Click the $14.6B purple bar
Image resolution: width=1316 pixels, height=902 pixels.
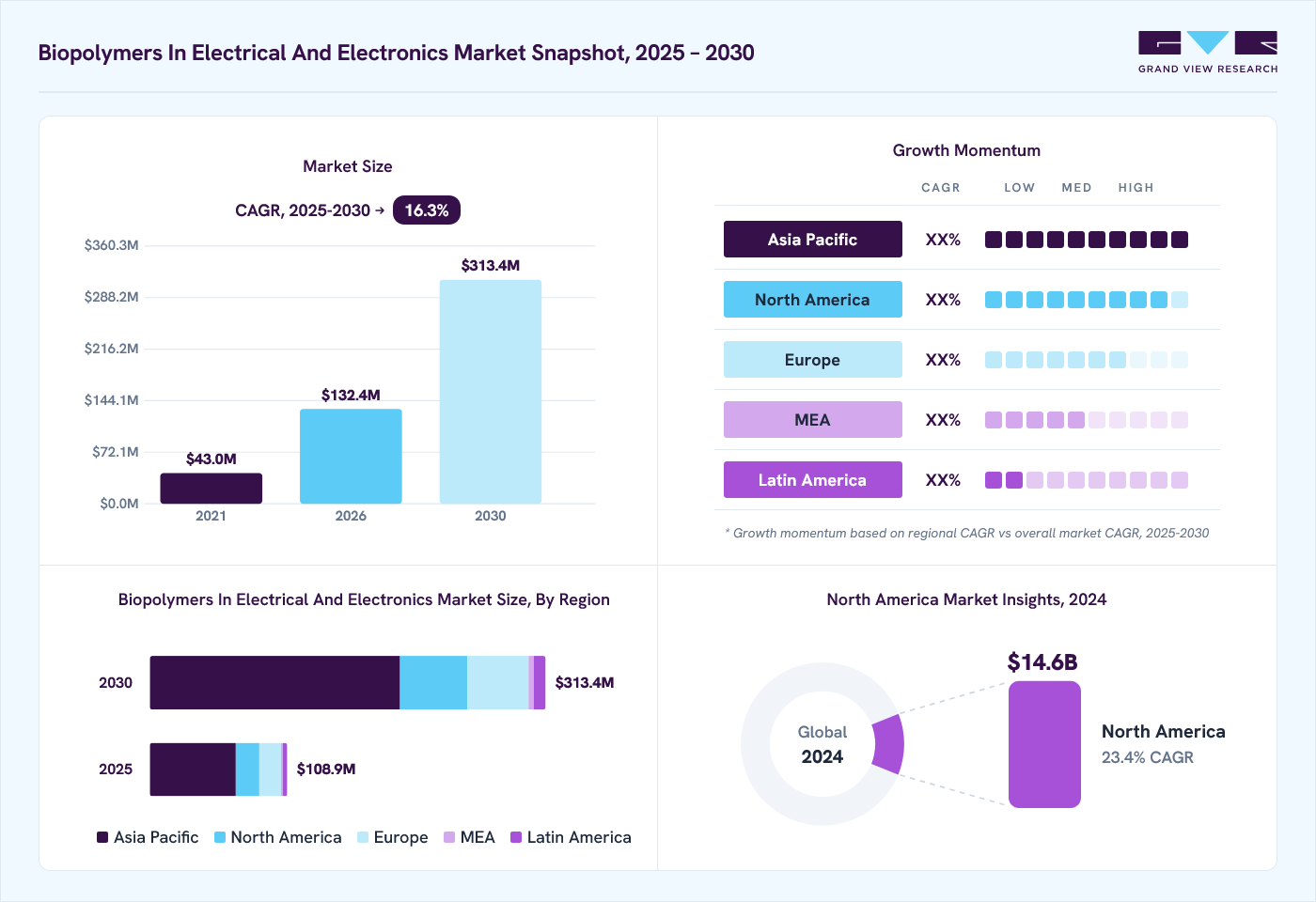click(1044, 744)
